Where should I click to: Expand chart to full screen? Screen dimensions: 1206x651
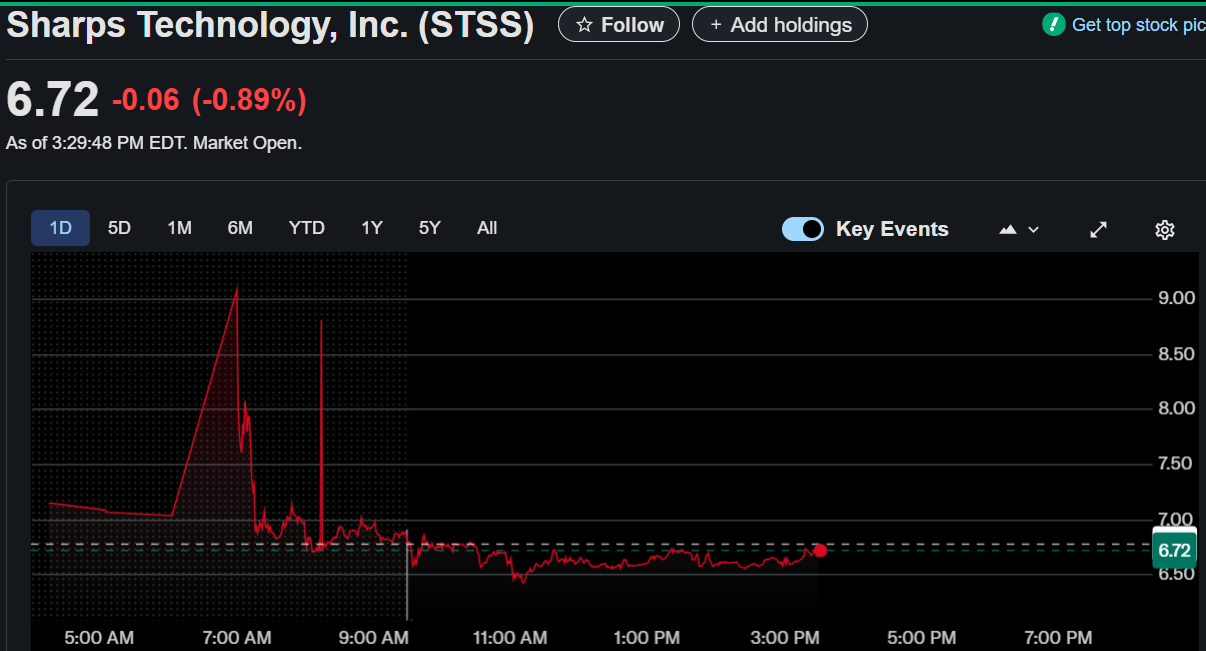[1098, 229]
